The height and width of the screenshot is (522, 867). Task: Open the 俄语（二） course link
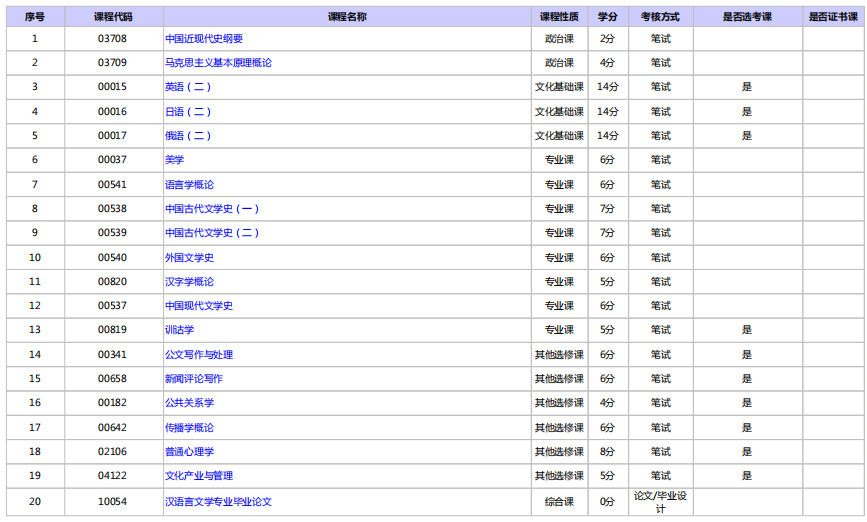point(188,136)
